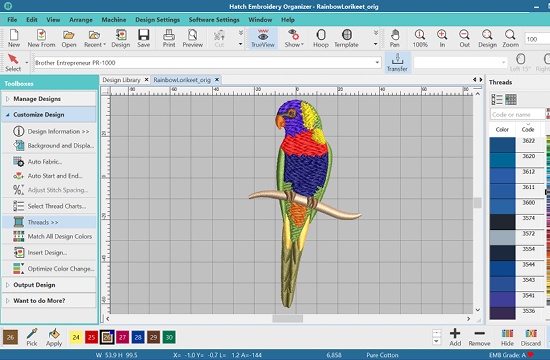Open Software Settings menu
The width and height of the screenshot is (550, 360).
pyautogui.click(x=214, y=20)
